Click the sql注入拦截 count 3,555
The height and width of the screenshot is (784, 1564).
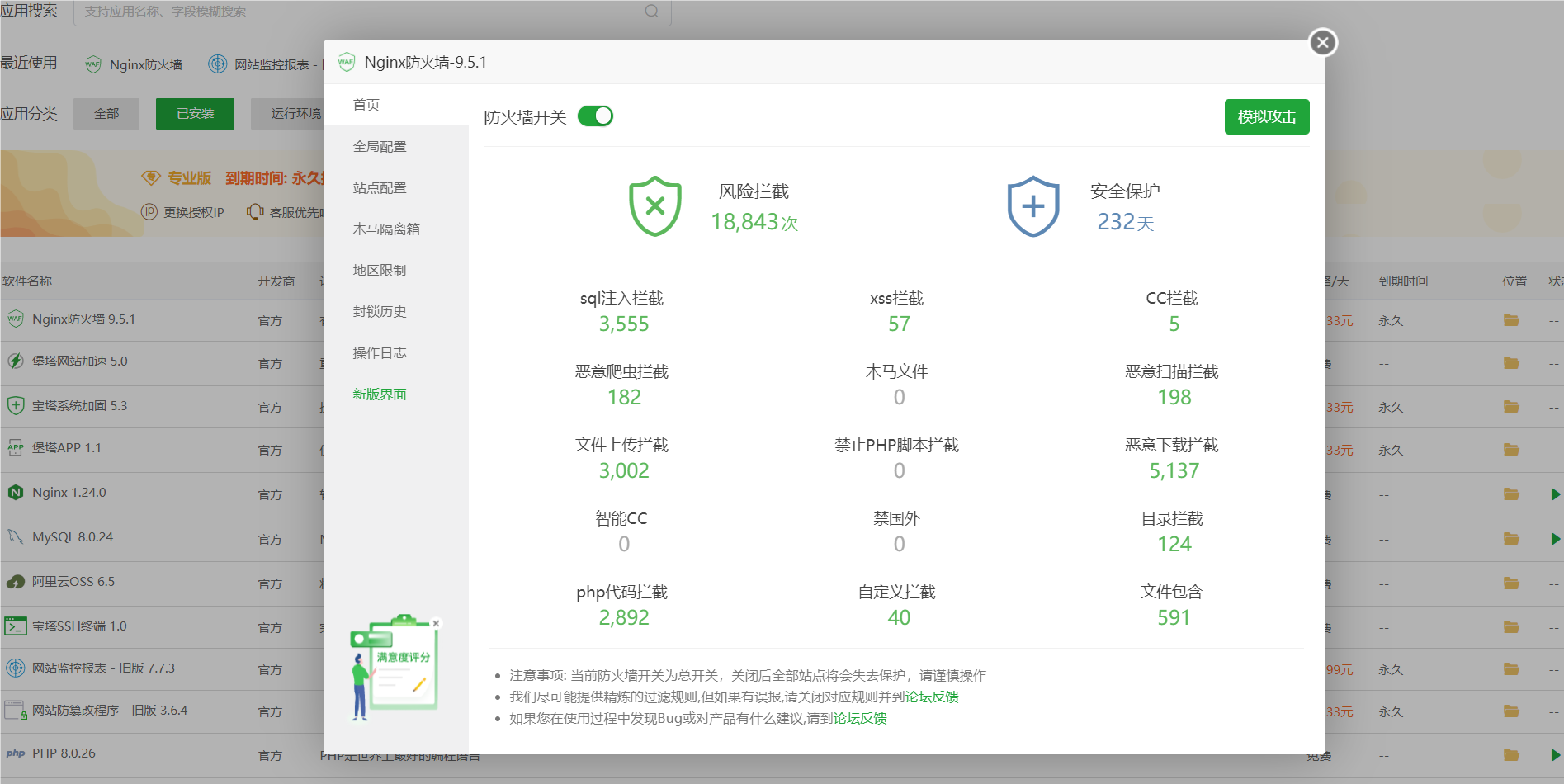624,324
